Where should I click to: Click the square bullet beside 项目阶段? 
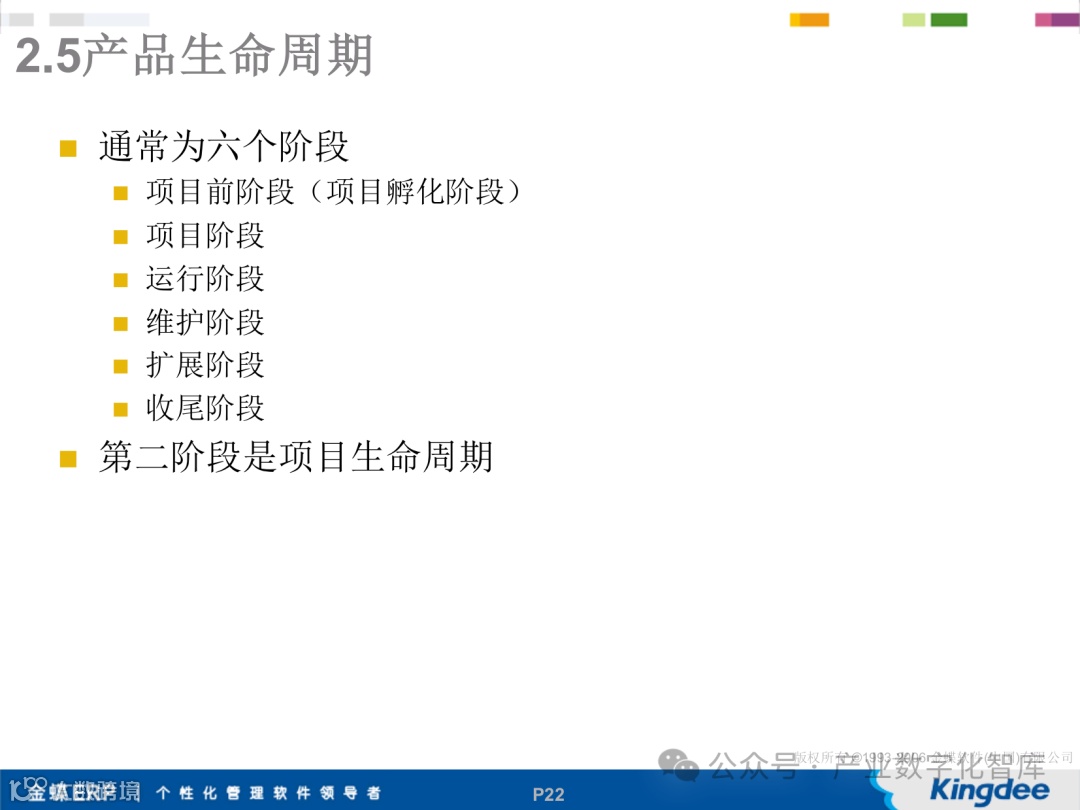[x=121, y=237]
